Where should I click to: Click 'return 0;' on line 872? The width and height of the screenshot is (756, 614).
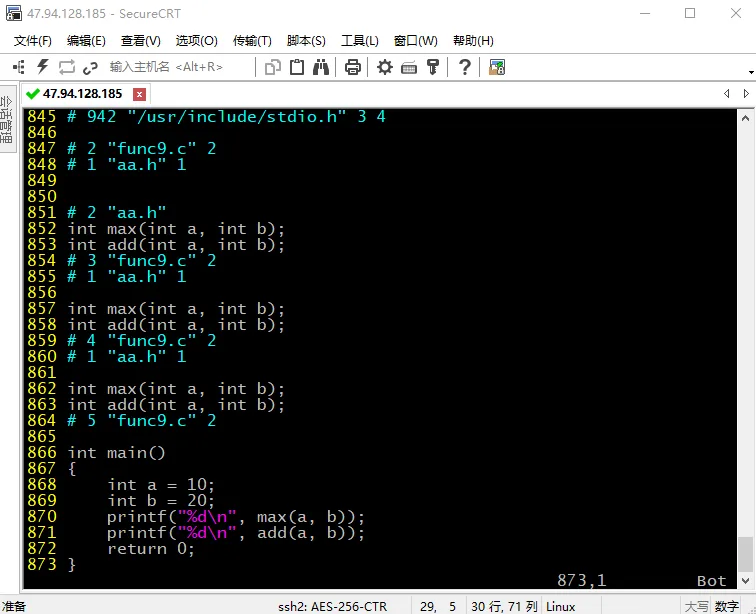[151, 549]
